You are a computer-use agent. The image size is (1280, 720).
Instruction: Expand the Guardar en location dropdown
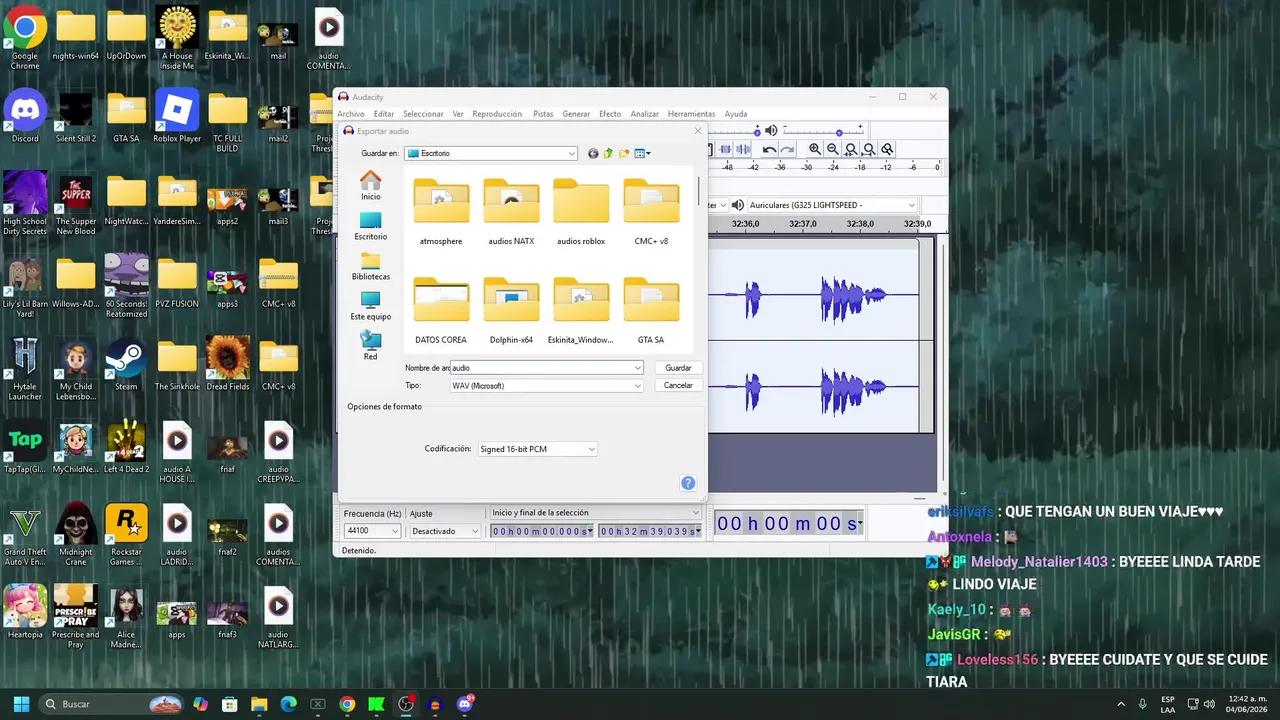point(572,153)
